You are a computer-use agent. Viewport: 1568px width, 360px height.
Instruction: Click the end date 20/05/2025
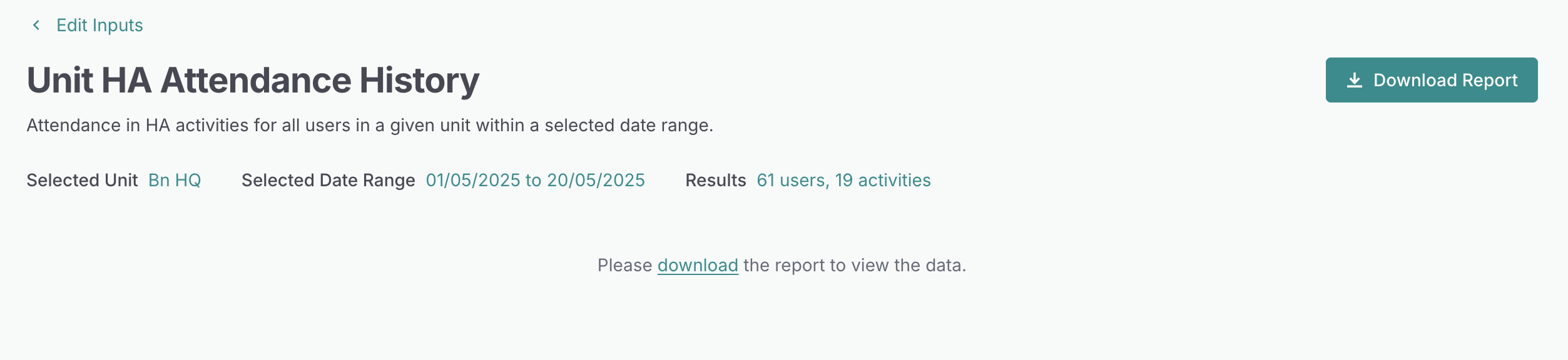596,180
